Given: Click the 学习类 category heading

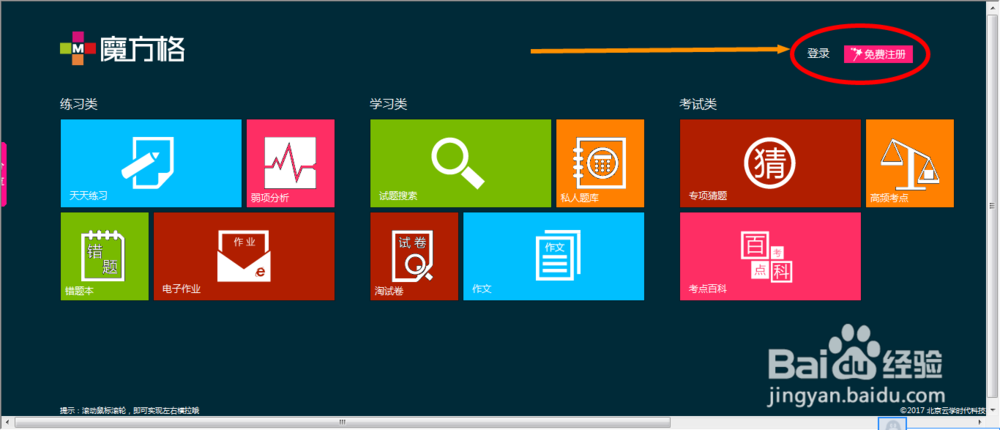Looking at the screenshot, I should [x=388, y=104].
